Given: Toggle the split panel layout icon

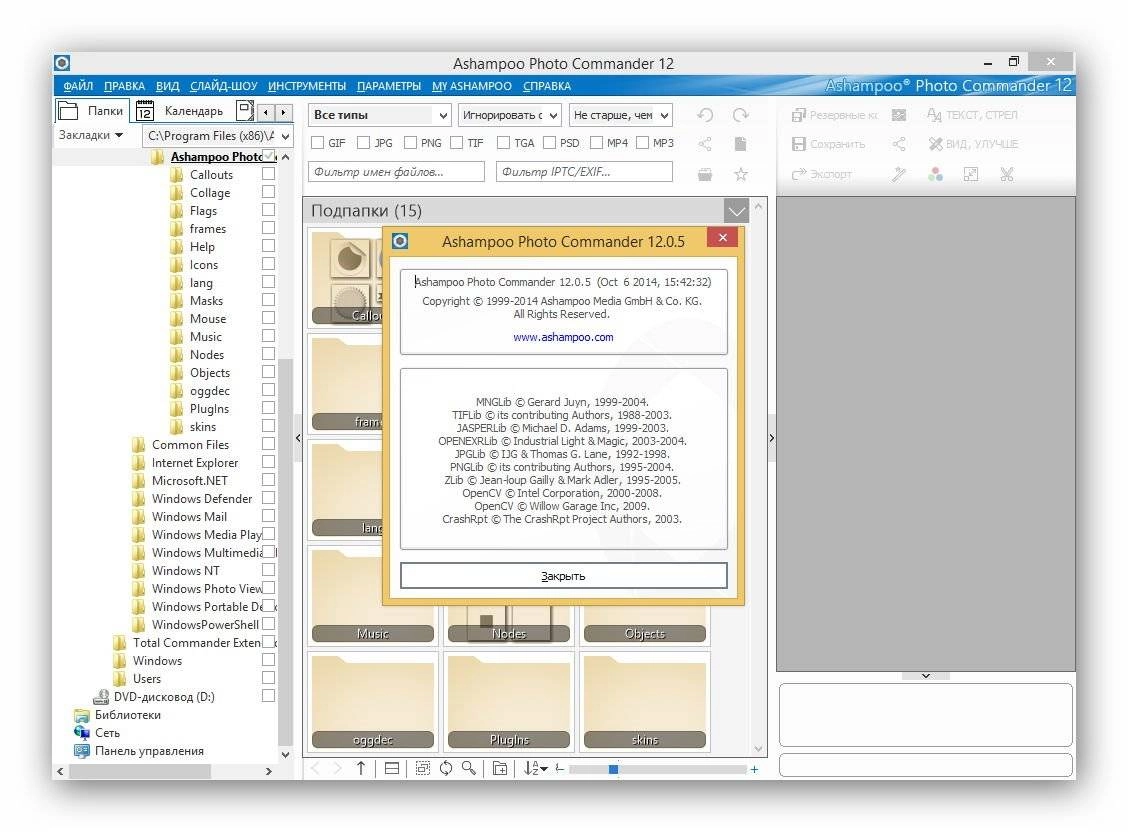Looking at the screenshot, I should coord(392,769).
